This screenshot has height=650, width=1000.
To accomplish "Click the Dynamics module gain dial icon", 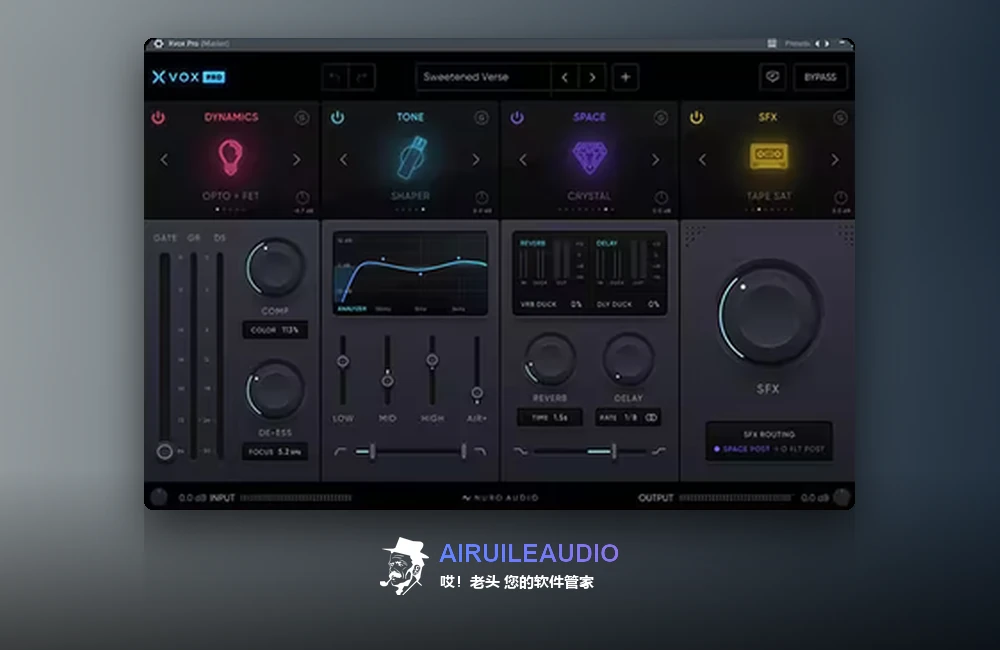I will [302, 197].
